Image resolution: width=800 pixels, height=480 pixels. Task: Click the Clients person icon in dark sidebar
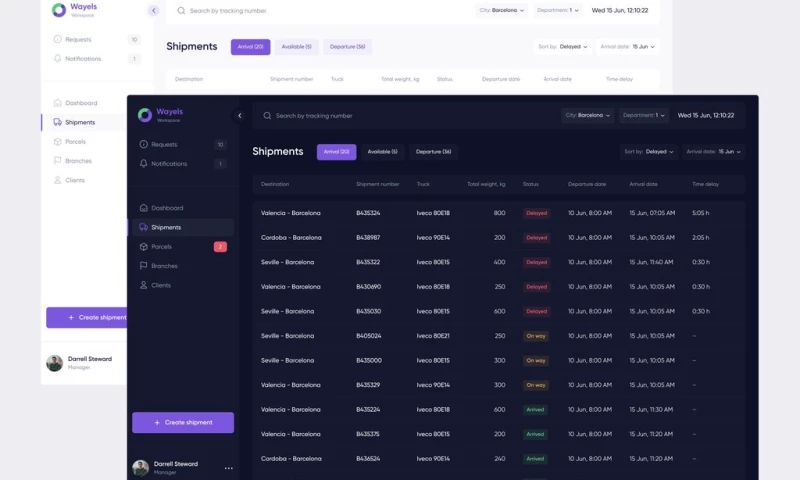point(144,285)
